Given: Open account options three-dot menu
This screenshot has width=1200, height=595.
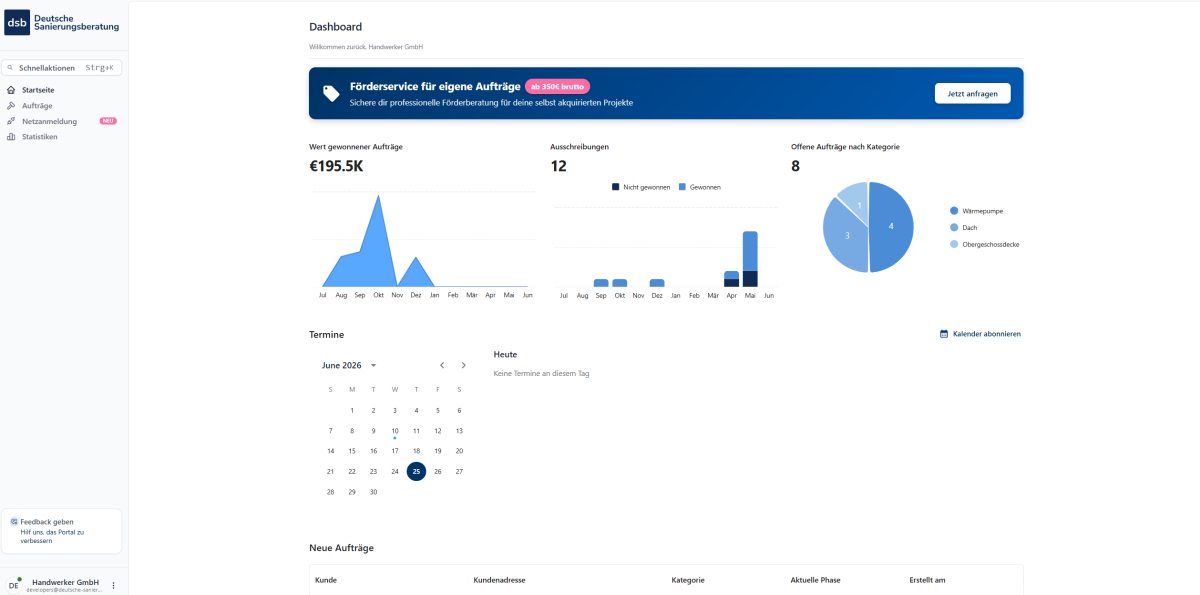Looking at the screenshot, I should [x=113, y=585].
